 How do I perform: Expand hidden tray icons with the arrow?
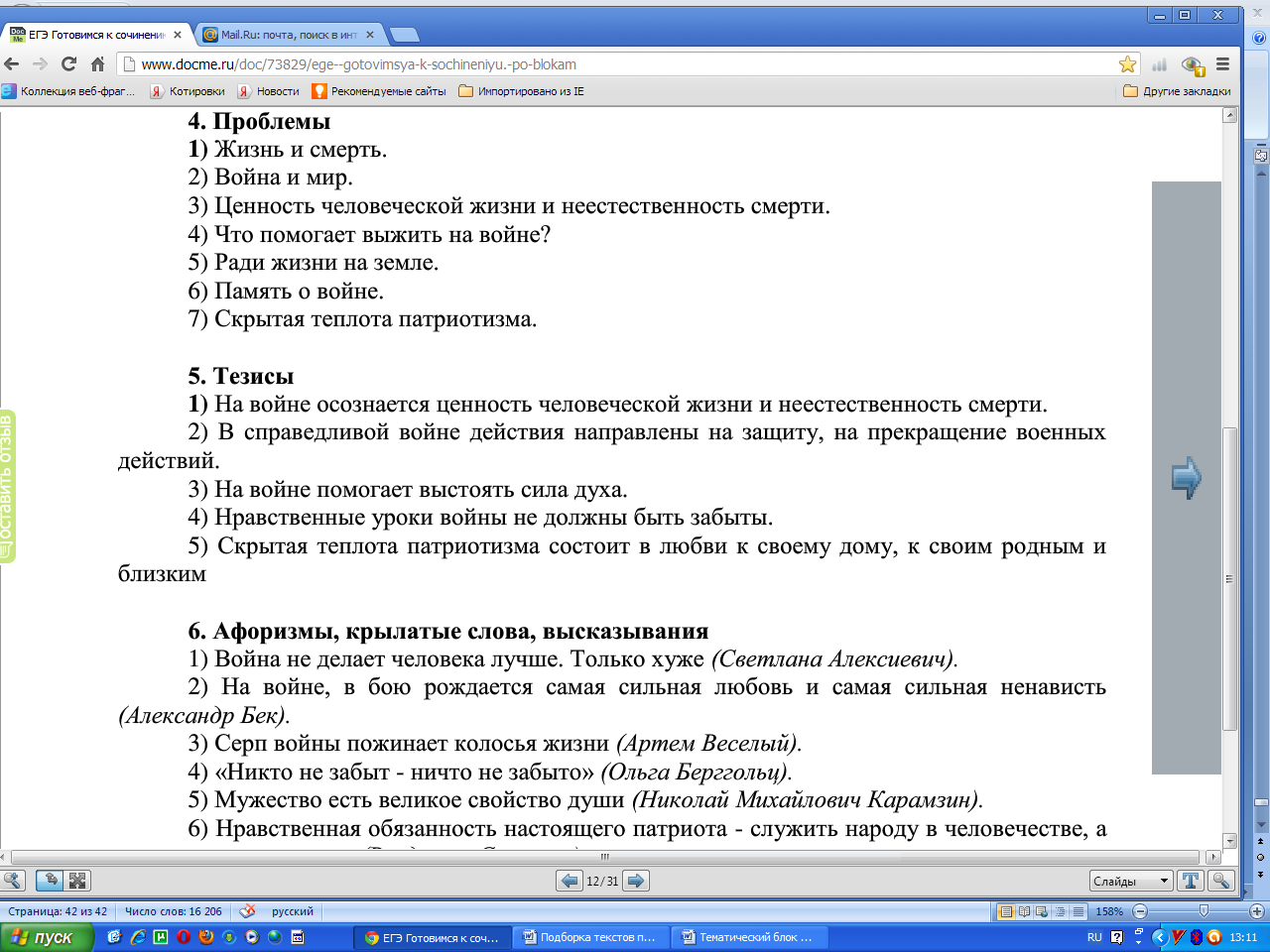pyautogui.click(x=1159, y=937)
